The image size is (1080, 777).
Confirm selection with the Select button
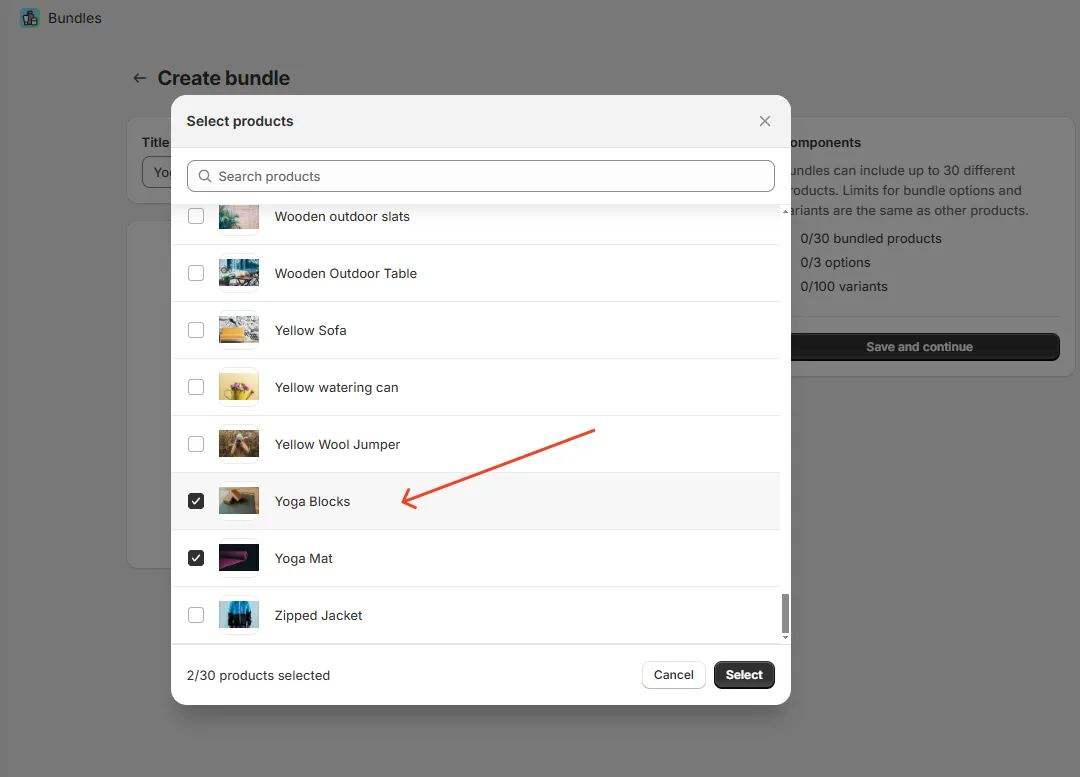point(744,675)
